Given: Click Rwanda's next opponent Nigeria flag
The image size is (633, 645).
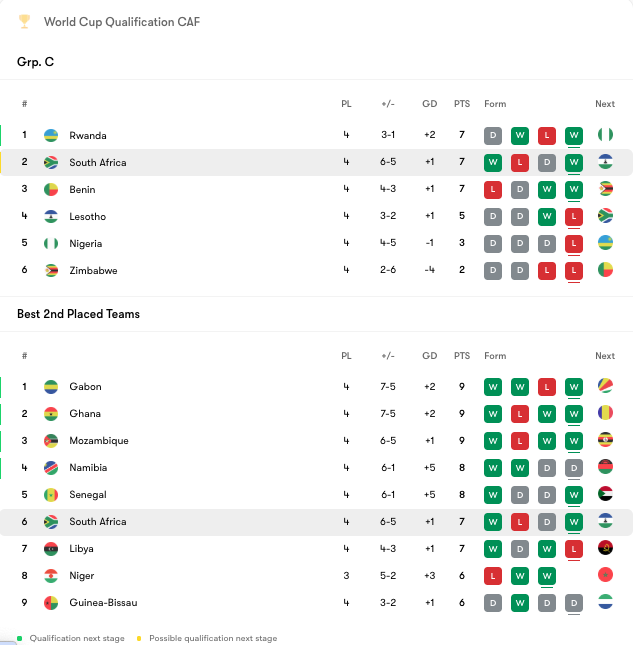Looking at the screenshot, I should [605, 136].
